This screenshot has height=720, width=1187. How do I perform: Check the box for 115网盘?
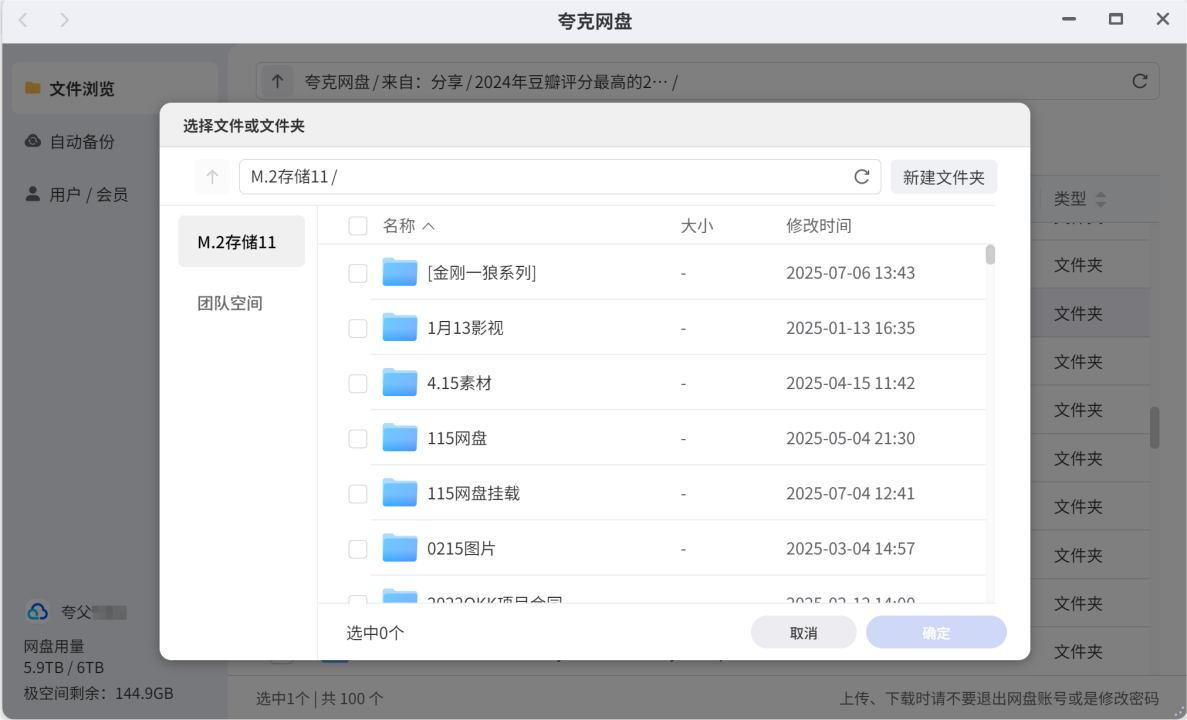(357, 438)
